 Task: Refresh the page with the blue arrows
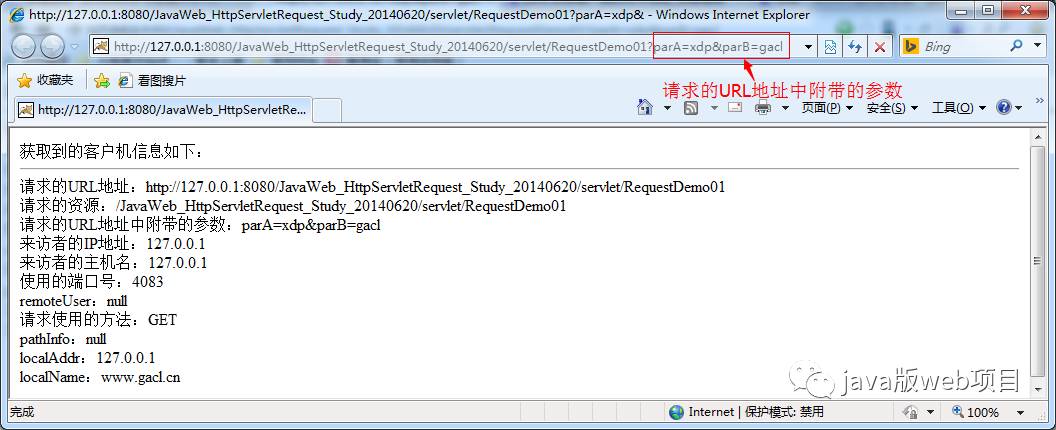pos(855,47)
